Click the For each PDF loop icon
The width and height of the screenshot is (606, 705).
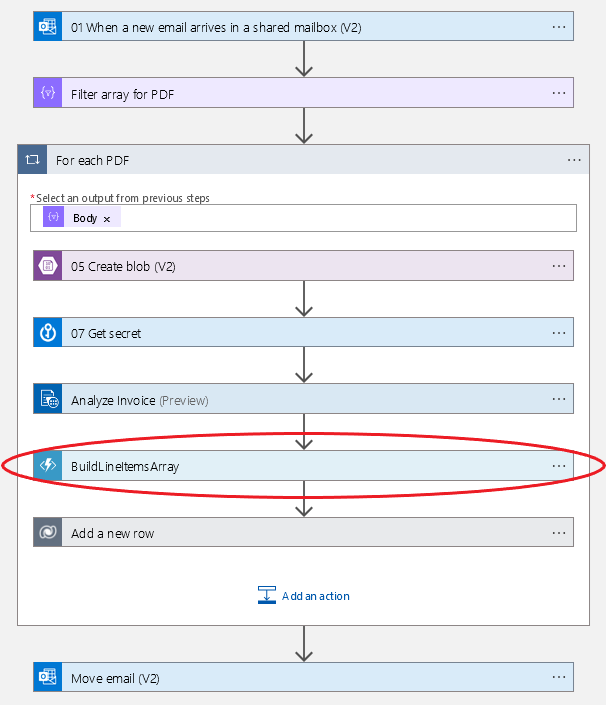pos(32,160)
